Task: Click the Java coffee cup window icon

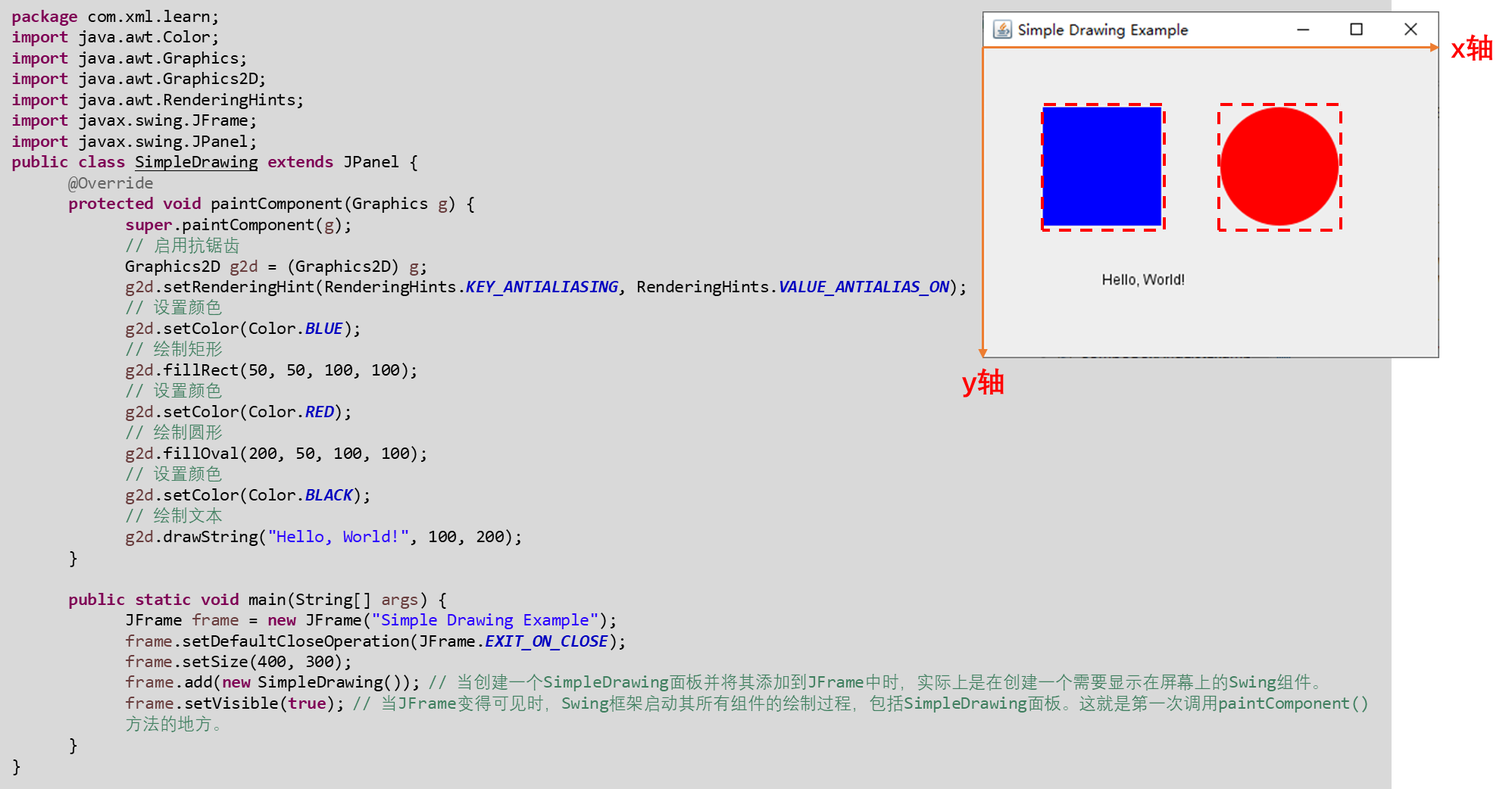Action: 1002,30
